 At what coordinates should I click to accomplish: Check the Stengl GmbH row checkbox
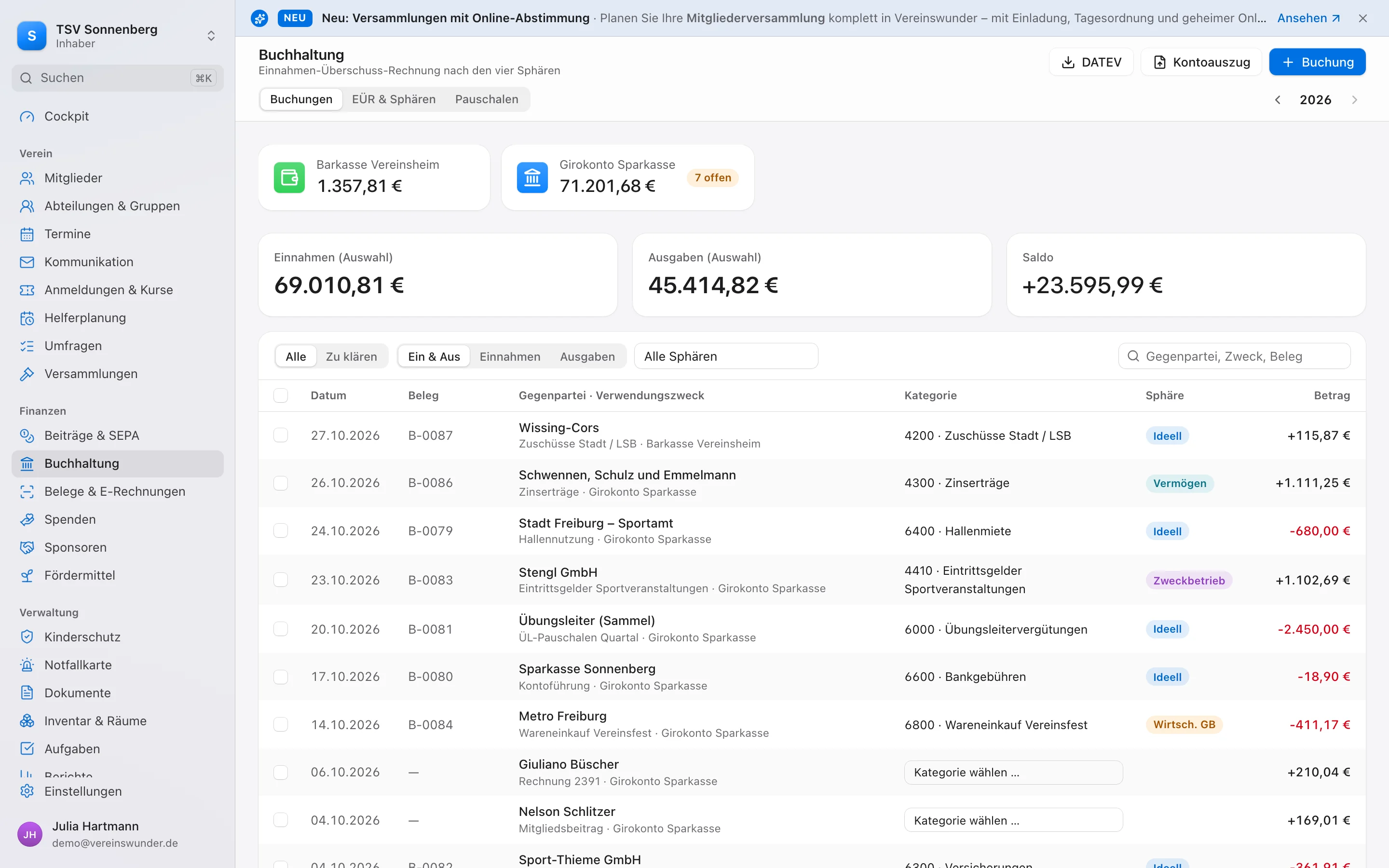281,581
